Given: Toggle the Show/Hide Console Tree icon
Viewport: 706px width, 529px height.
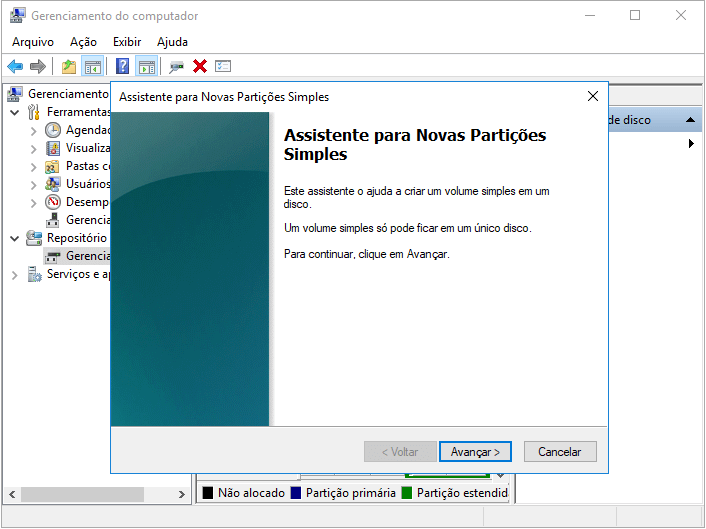Looking at the screenshot, I should pos(93,67).
